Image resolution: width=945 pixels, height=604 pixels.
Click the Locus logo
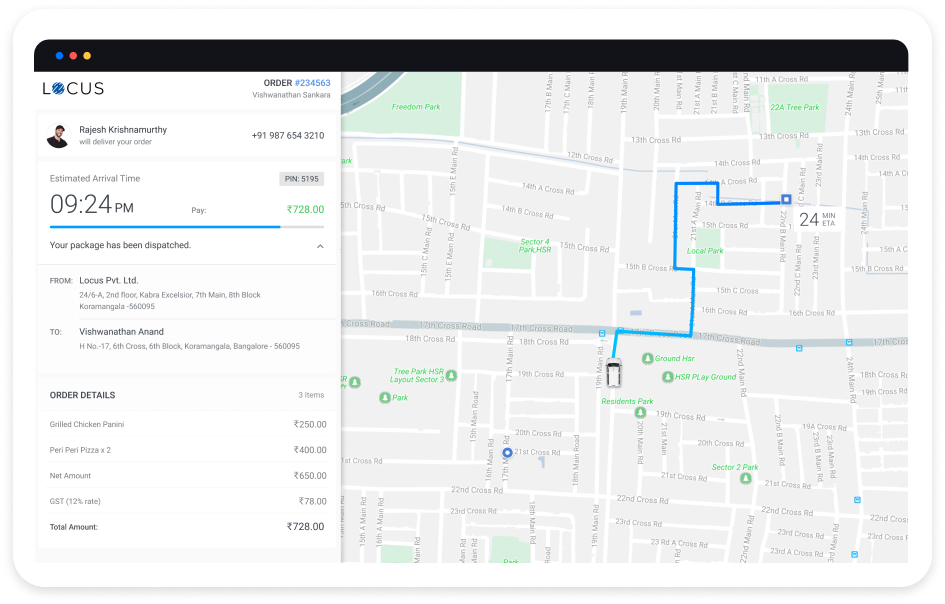73,88
